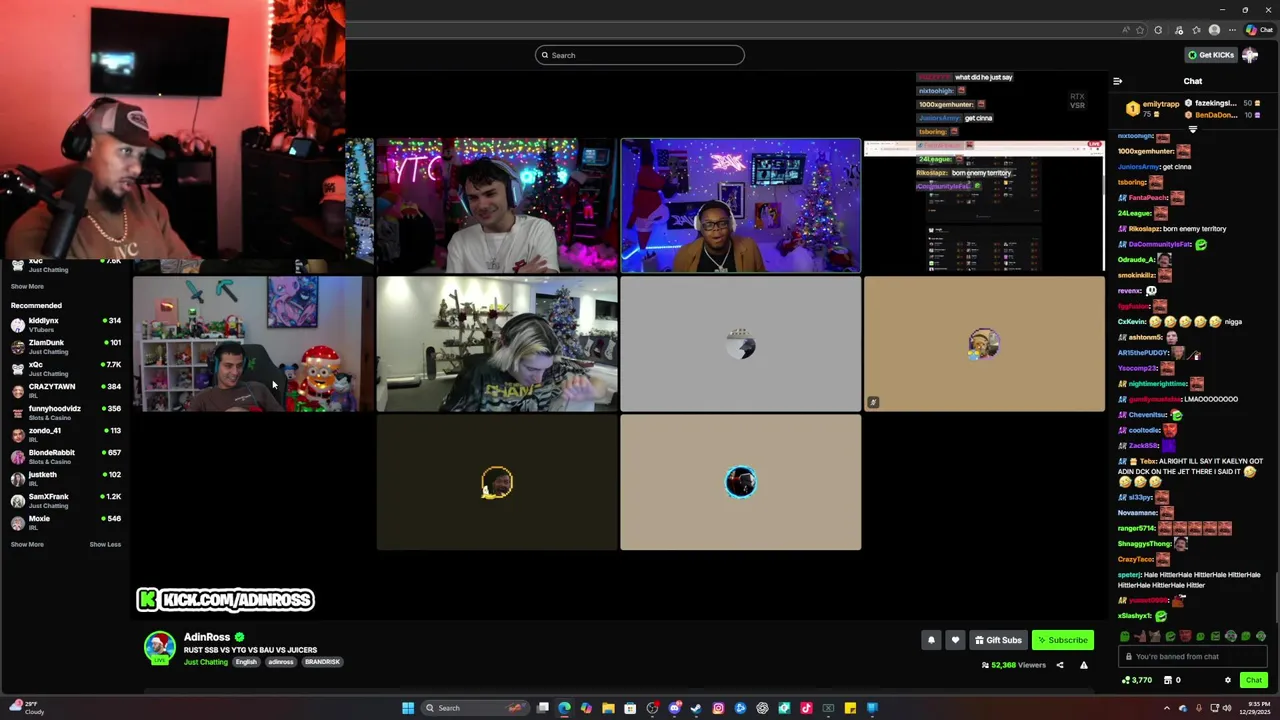Click the banned chat input field

tap(1193, 657)
